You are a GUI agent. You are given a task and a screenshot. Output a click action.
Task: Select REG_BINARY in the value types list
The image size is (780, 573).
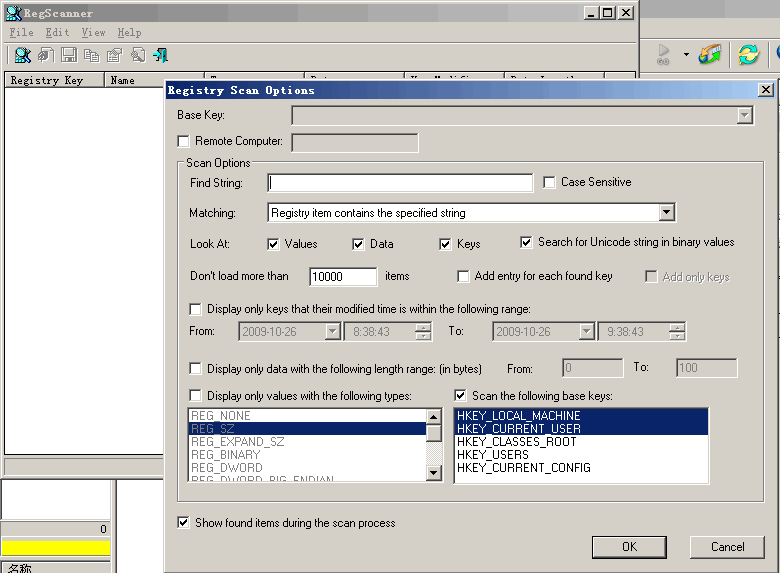[307, 455]
